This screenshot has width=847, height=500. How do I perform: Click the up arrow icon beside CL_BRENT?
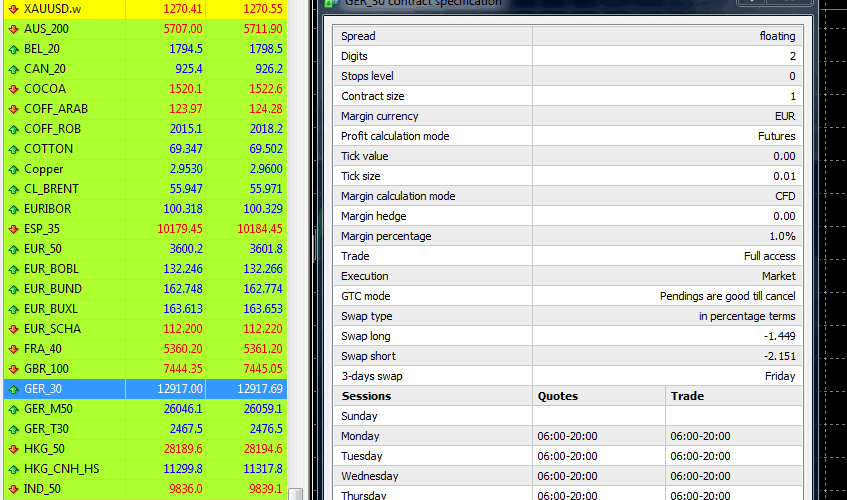[14, 189]
